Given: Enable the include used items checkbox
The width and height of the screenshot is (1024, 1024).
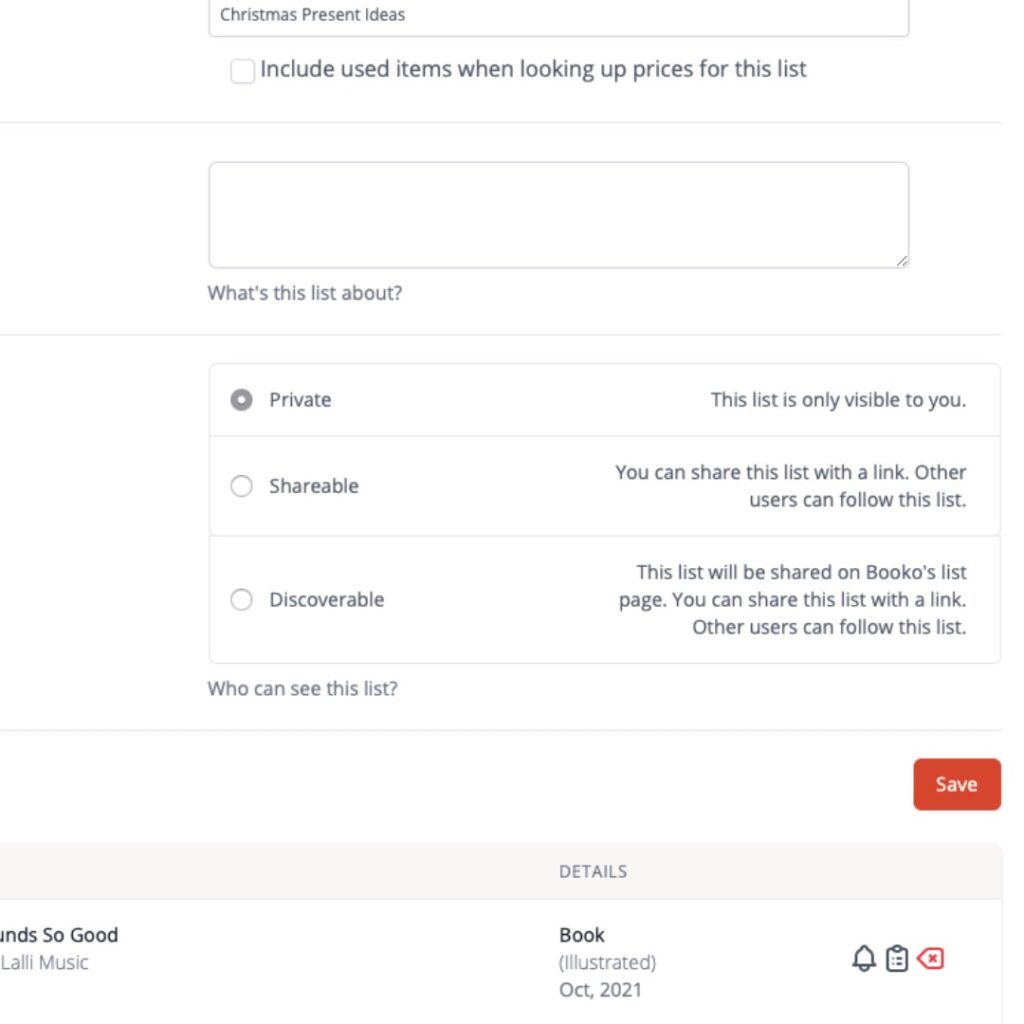Looking at the screenshot, I should click(x=242, y=71).
